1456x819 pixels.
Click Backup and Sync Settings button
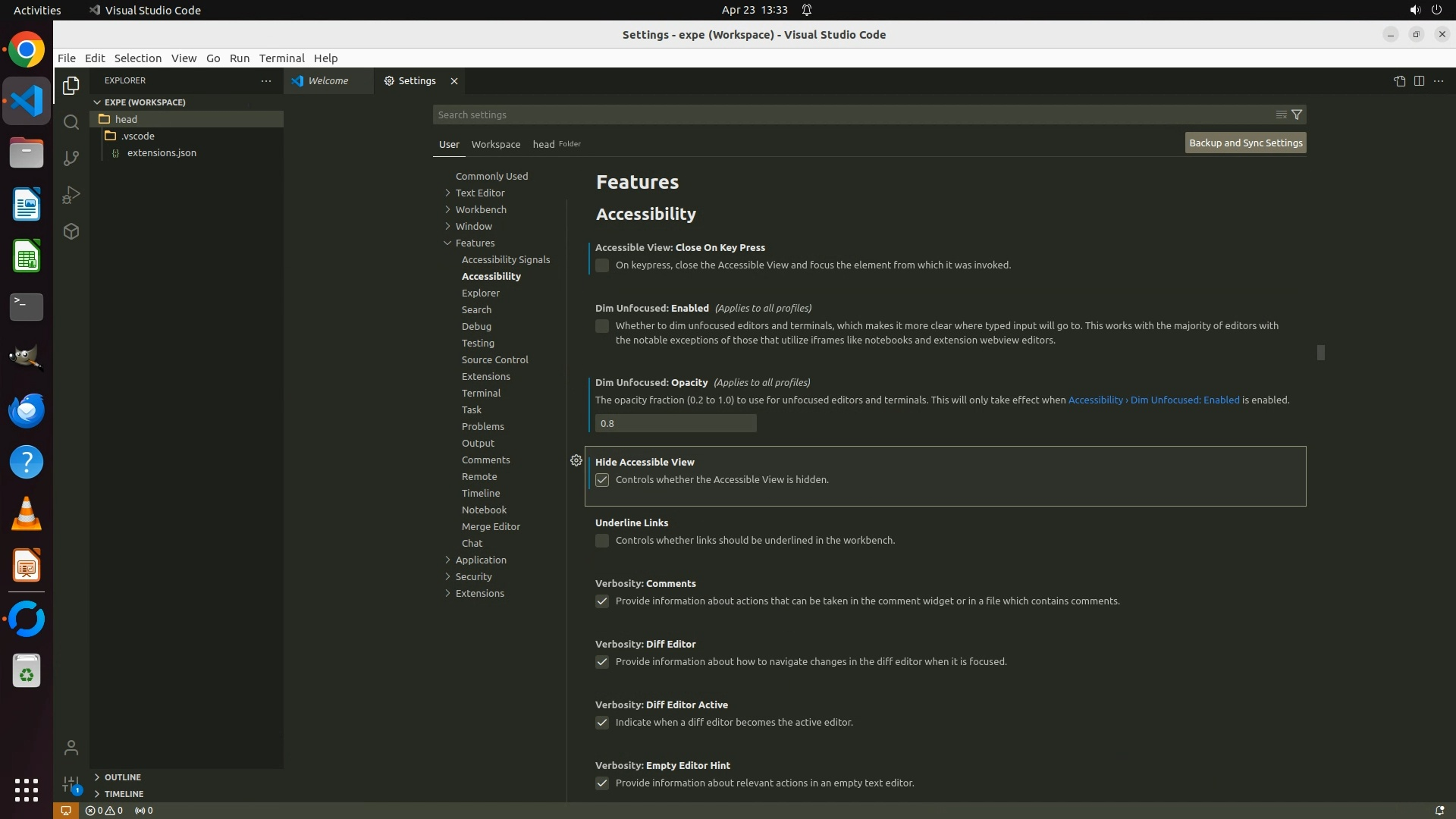pos(1245,143)
